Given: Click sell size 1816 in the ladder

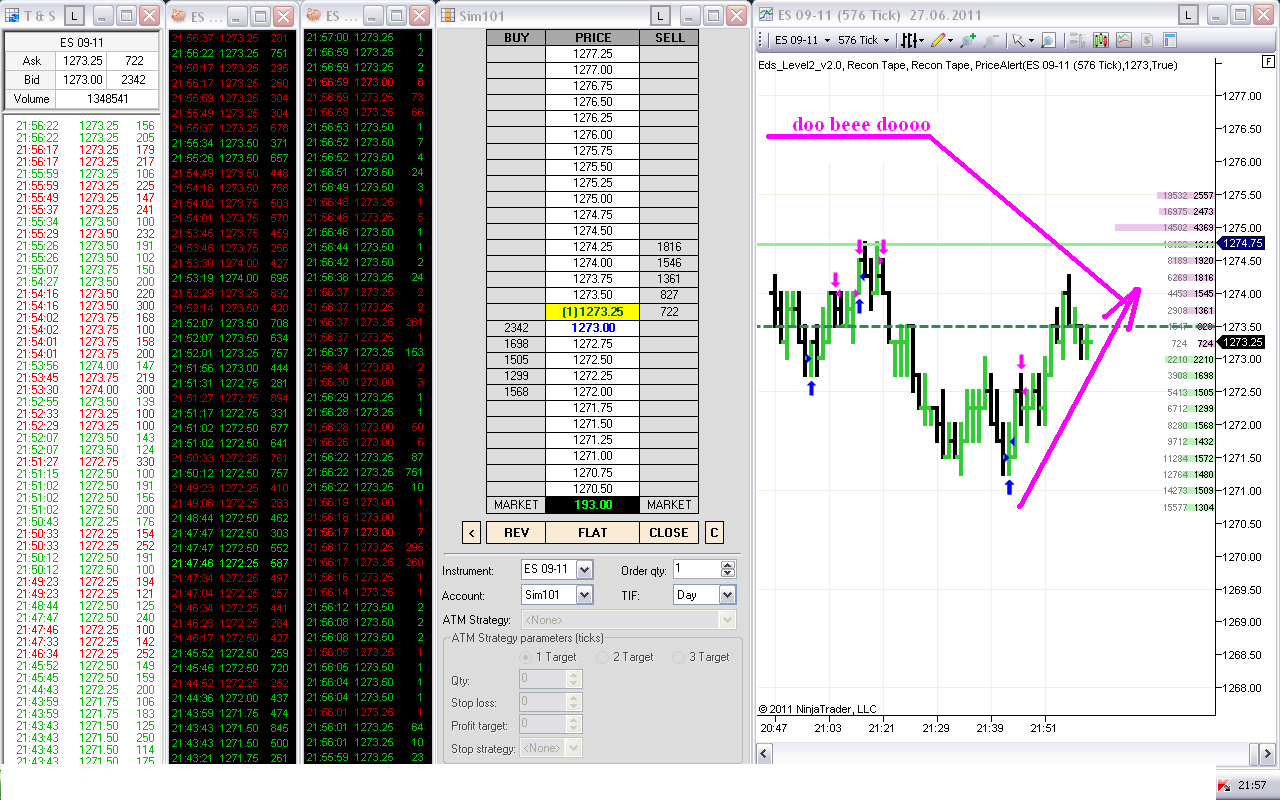Looking at the screenshot, I should (669, 247).
